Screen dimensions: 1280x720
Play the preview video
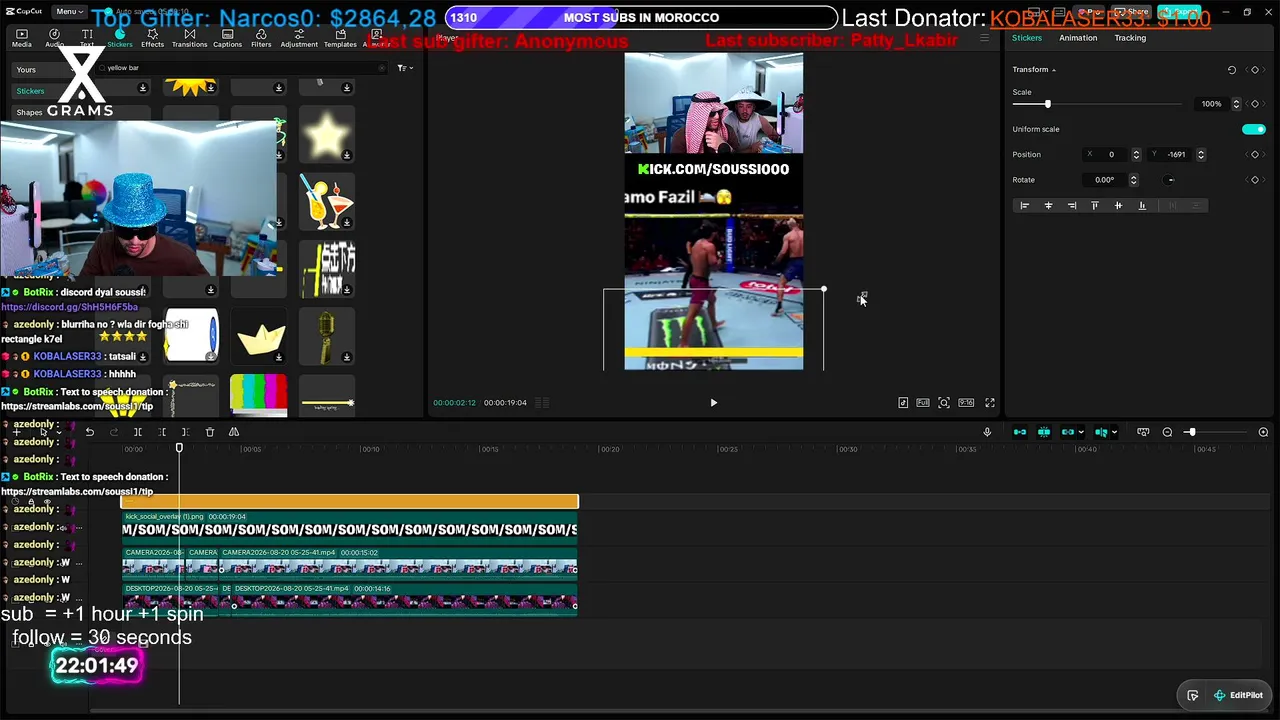713,403
